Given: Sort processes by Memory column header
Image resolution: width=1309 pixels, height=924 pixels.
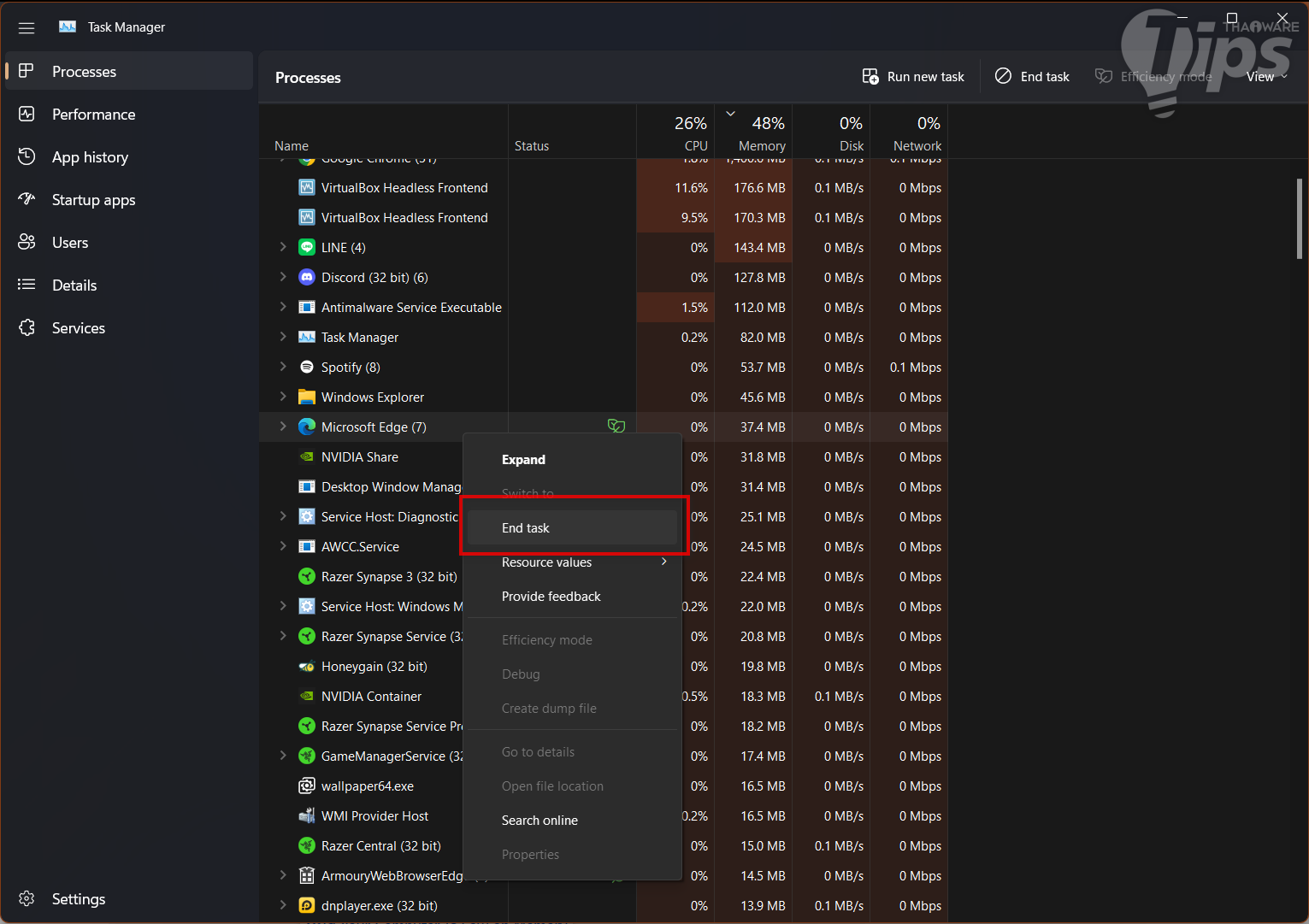Looking at the screenshot, I should [753, 132].
